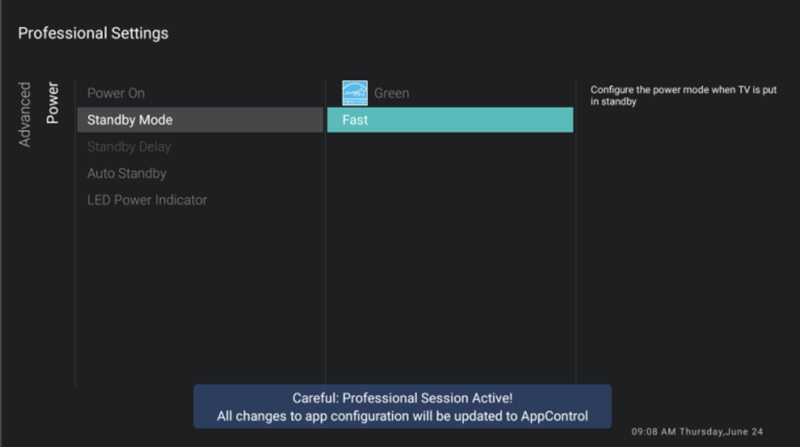Click the Professional Settings page title
This screenshot has width=800, height=447.
pos(93,33)
